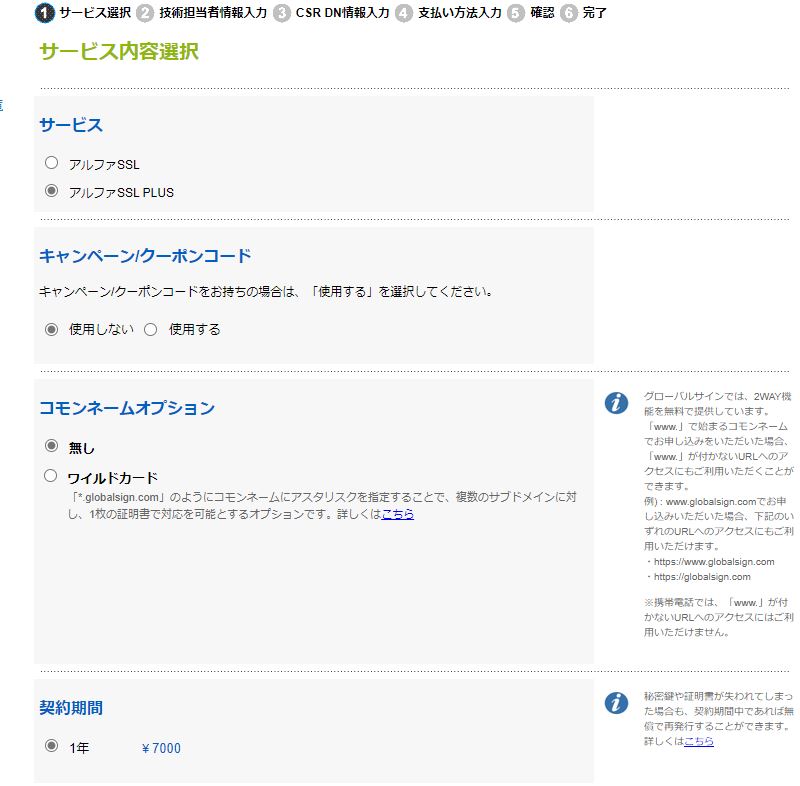This screenshot has height=786, width=800.
Task: Select the アルファSSL PLUS radio button
Action: pos(51,191)
